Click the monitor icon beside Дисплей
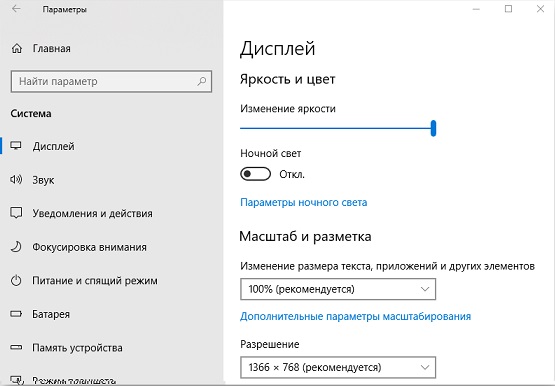Image resolution: width=555 pixels, height=386 pixels. [16, 146]
